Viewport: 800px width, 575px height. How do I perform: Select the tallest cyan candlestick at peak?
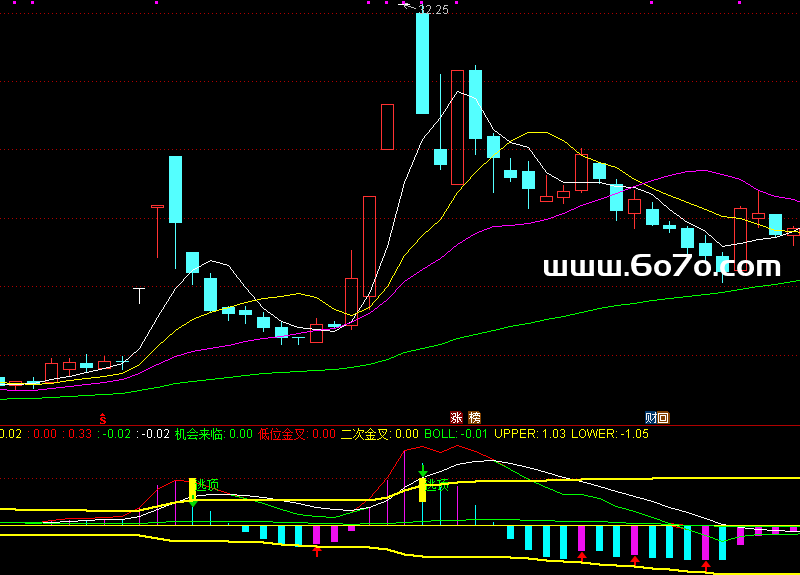click(422, 62)
